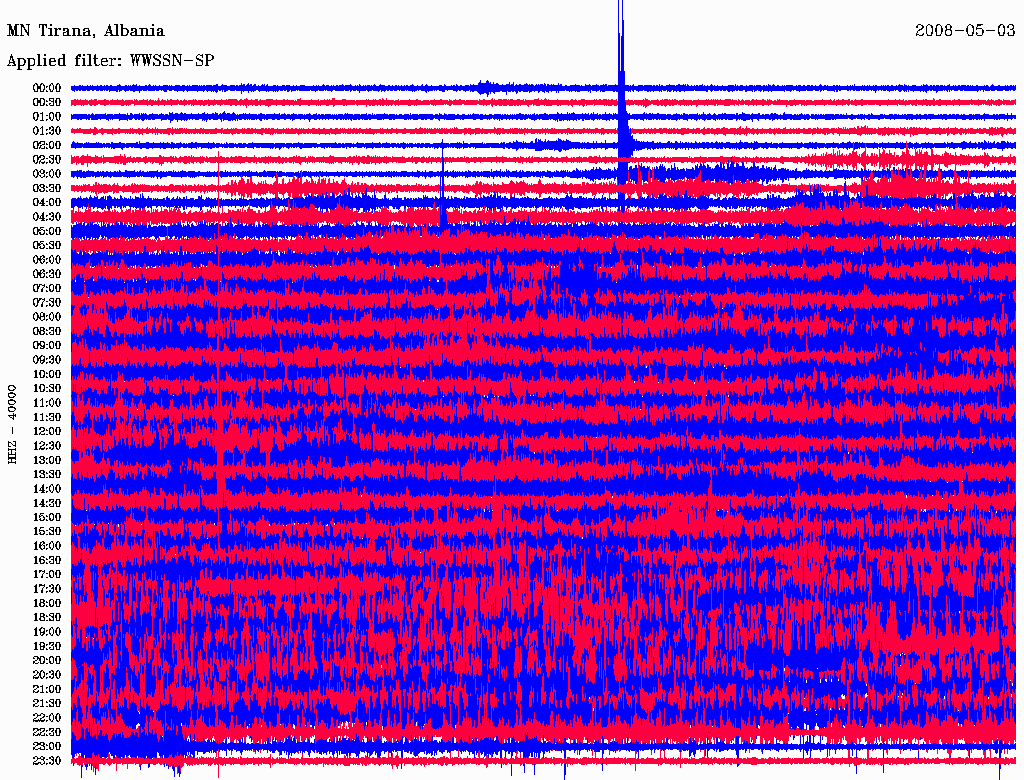Image resolution: width=1024 pixels, height=780 pixels.
Task: Click the 04:00 time row label
Action: 47,203
